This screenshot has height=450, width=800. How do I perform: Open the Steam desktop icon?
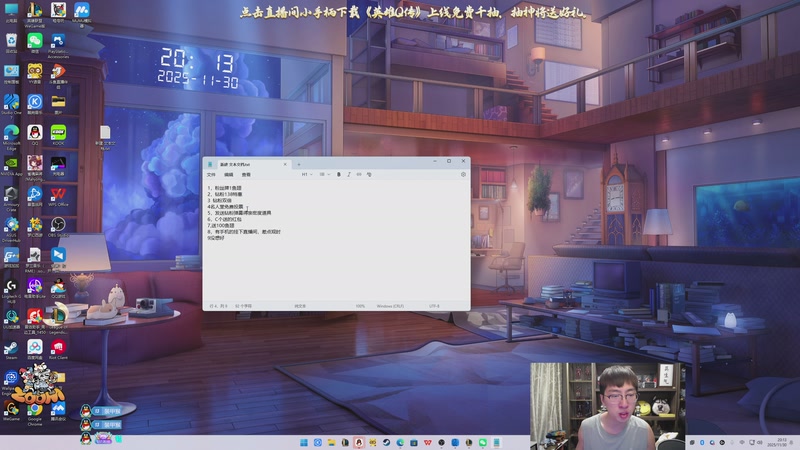11,350
